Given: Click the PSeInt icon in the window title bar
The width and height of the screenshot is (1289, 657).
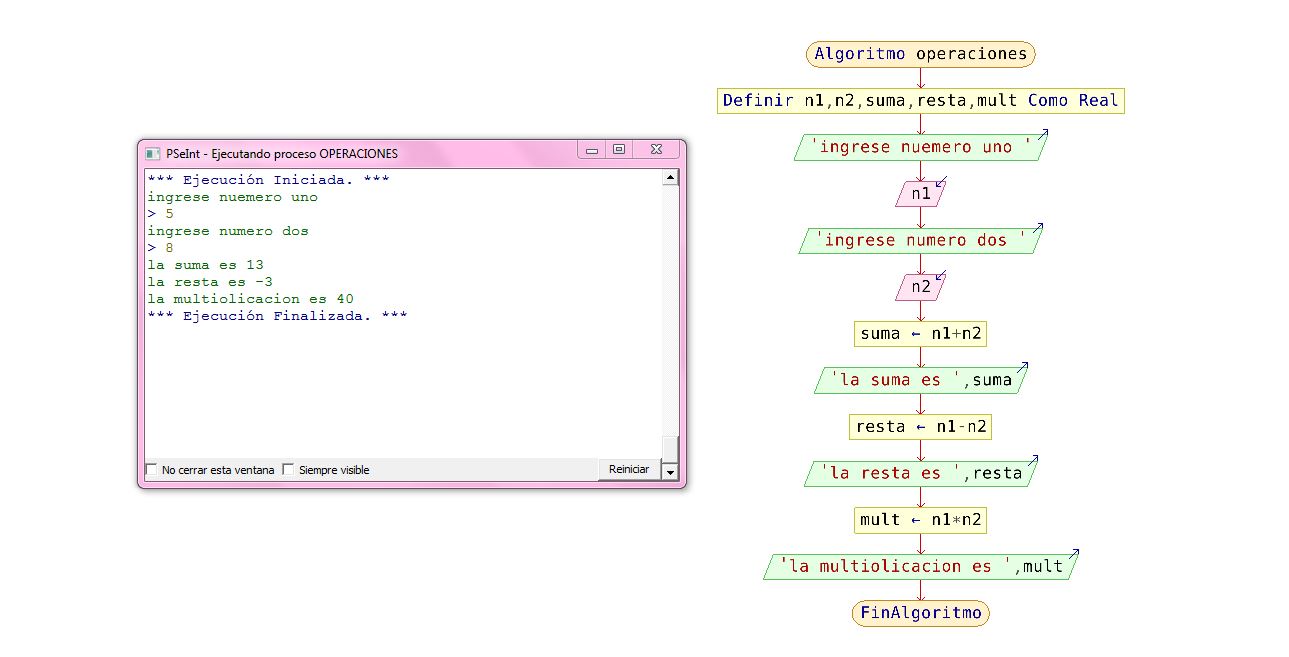Looking at the screenshot, I should coord(152,152).
